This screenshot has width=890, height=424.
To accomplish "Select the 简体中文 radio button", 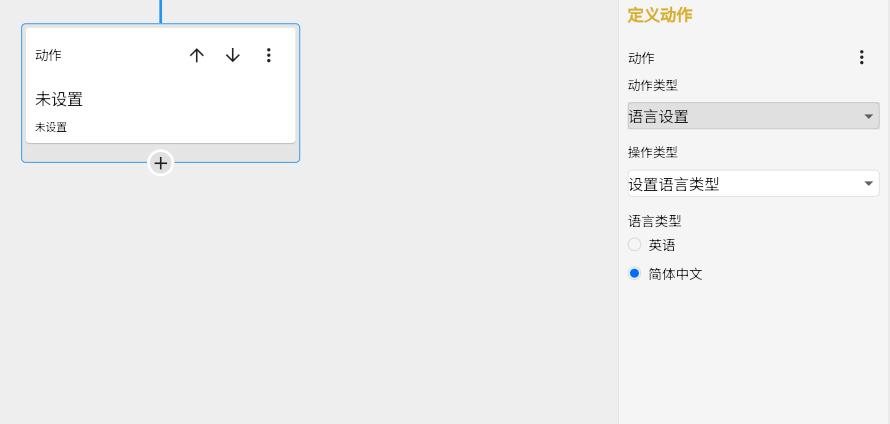I will 634,273.
